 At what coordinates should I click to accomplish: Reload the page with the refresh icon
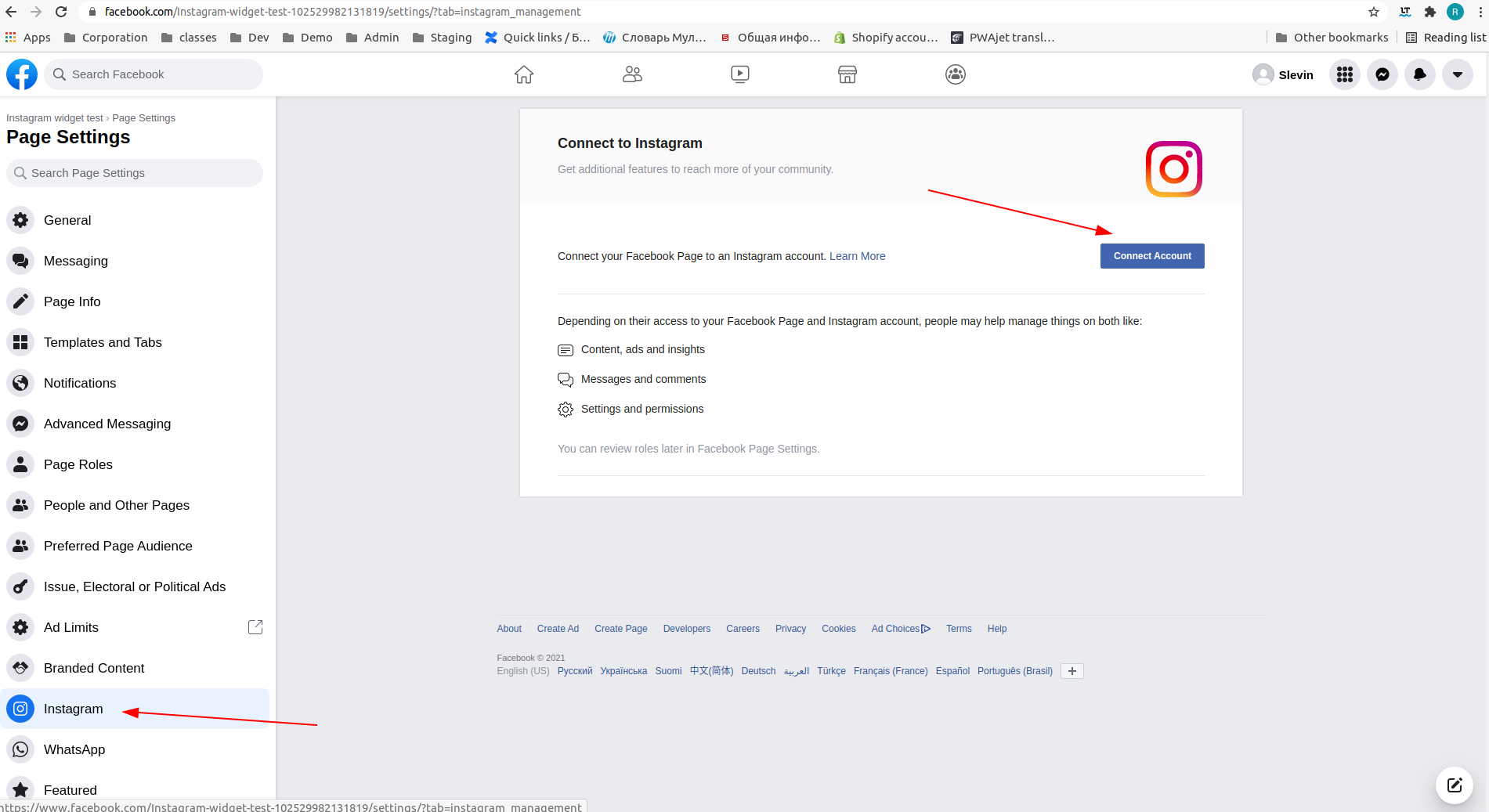[61, 12]
